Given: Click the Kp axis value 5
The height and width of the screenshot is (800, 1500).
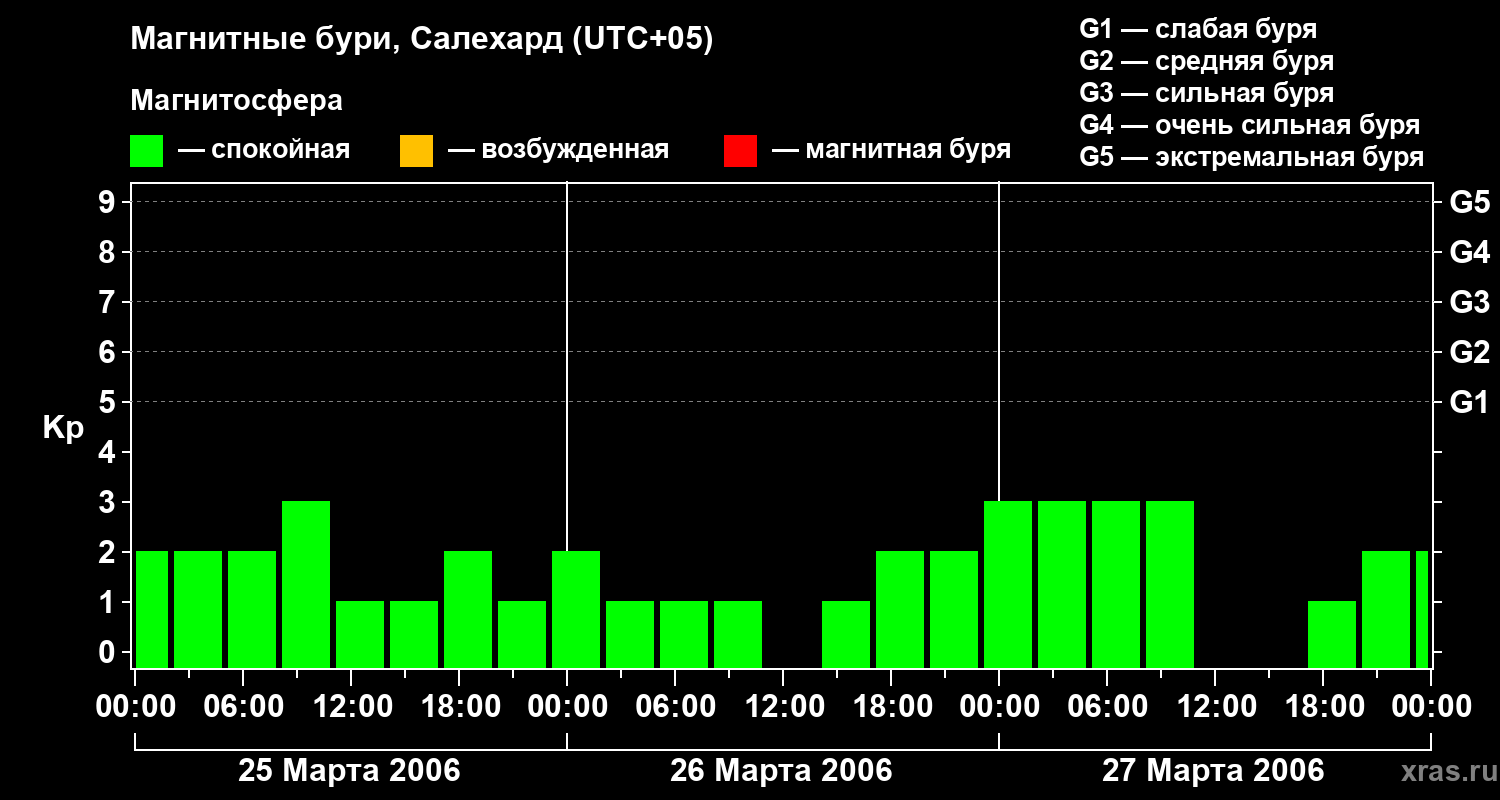Looking at the screenshot, I should pos(109,402).
